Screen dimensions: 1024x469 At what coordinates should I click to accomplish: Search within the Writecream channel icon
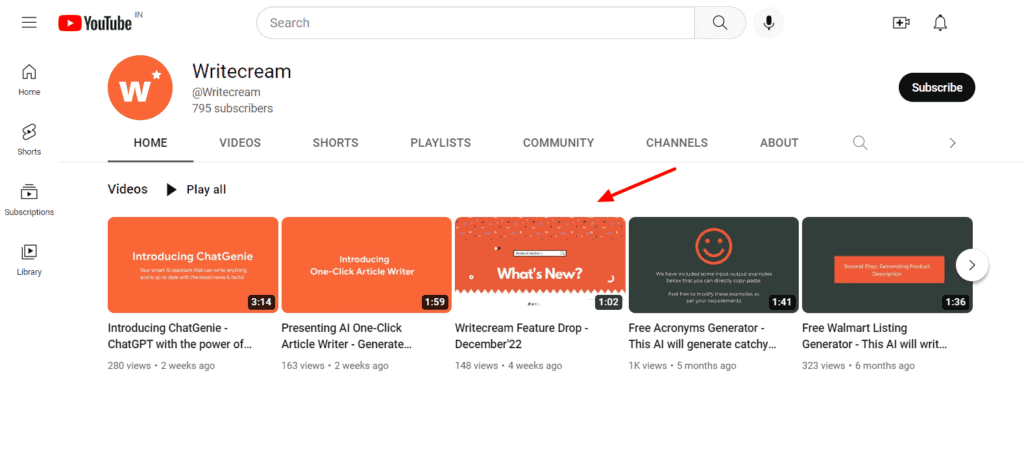point(859,143)
